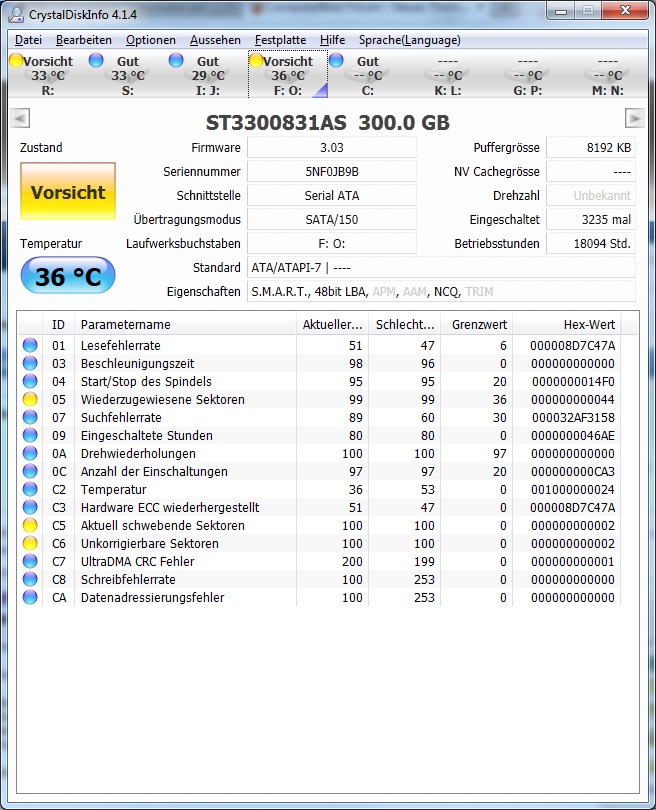The width and height of the screenshot is (656, 810).
Task: Click the status icon in Temperatur row
Action: click(30, 489)
